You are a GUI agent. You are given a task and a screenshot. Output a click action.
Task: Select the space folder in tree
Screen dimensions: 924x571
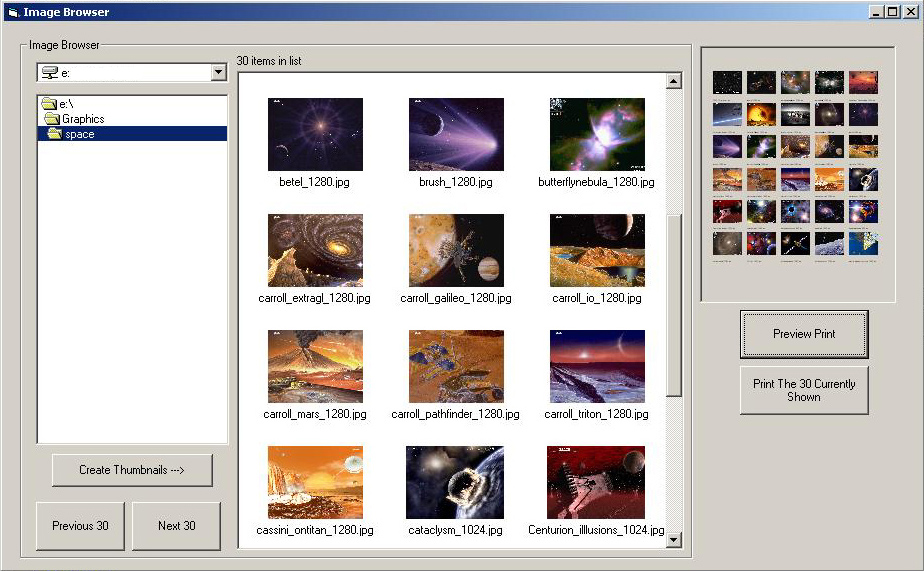79,134
